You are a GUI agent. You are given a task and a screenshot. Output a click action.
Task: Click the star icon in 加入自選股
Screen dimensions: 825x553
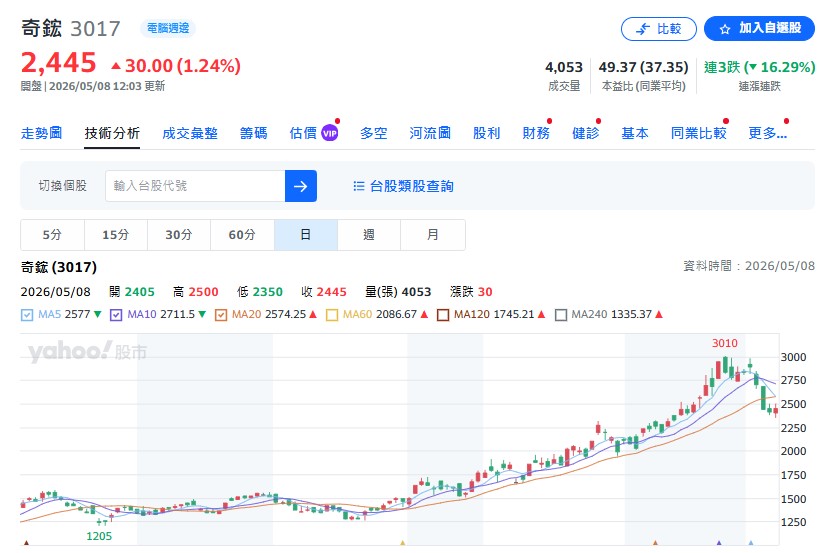725,29
